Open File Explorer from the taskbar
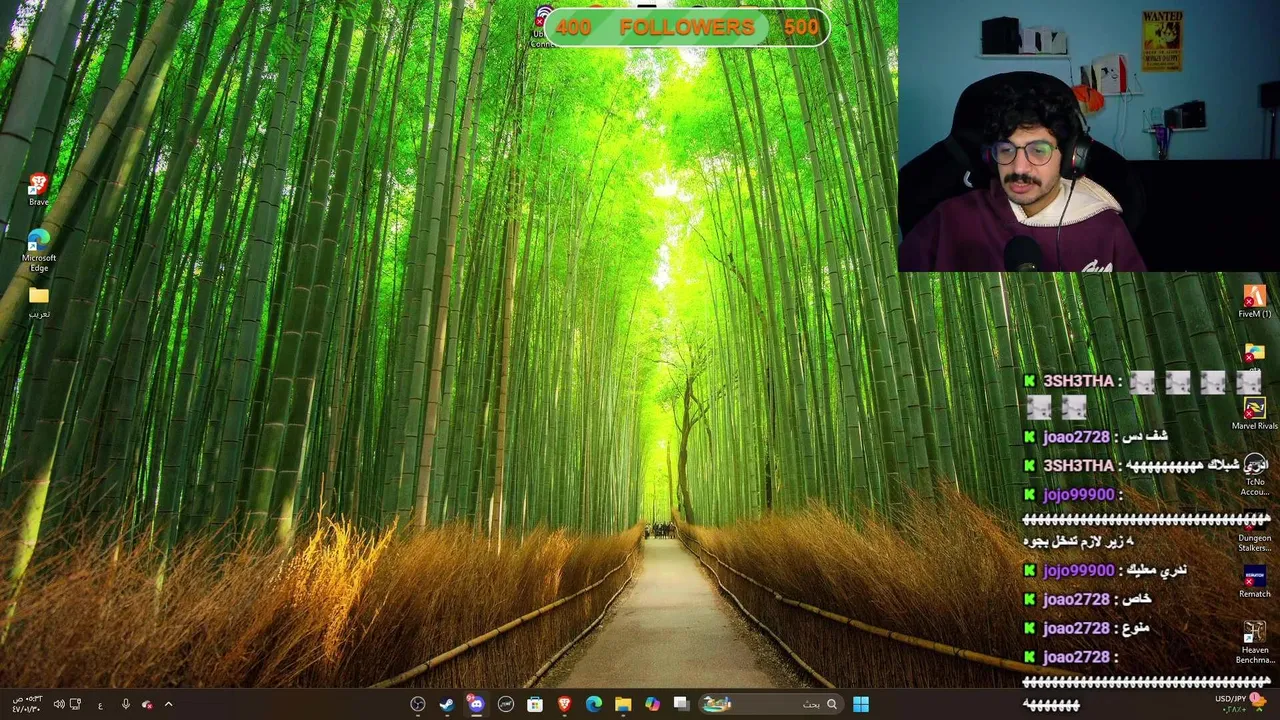 [x=623, y=704]
